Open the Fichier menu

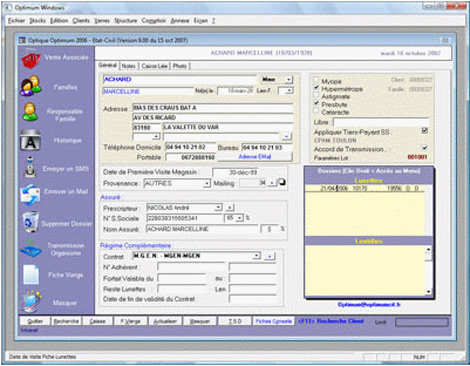[x=16, y=21]
